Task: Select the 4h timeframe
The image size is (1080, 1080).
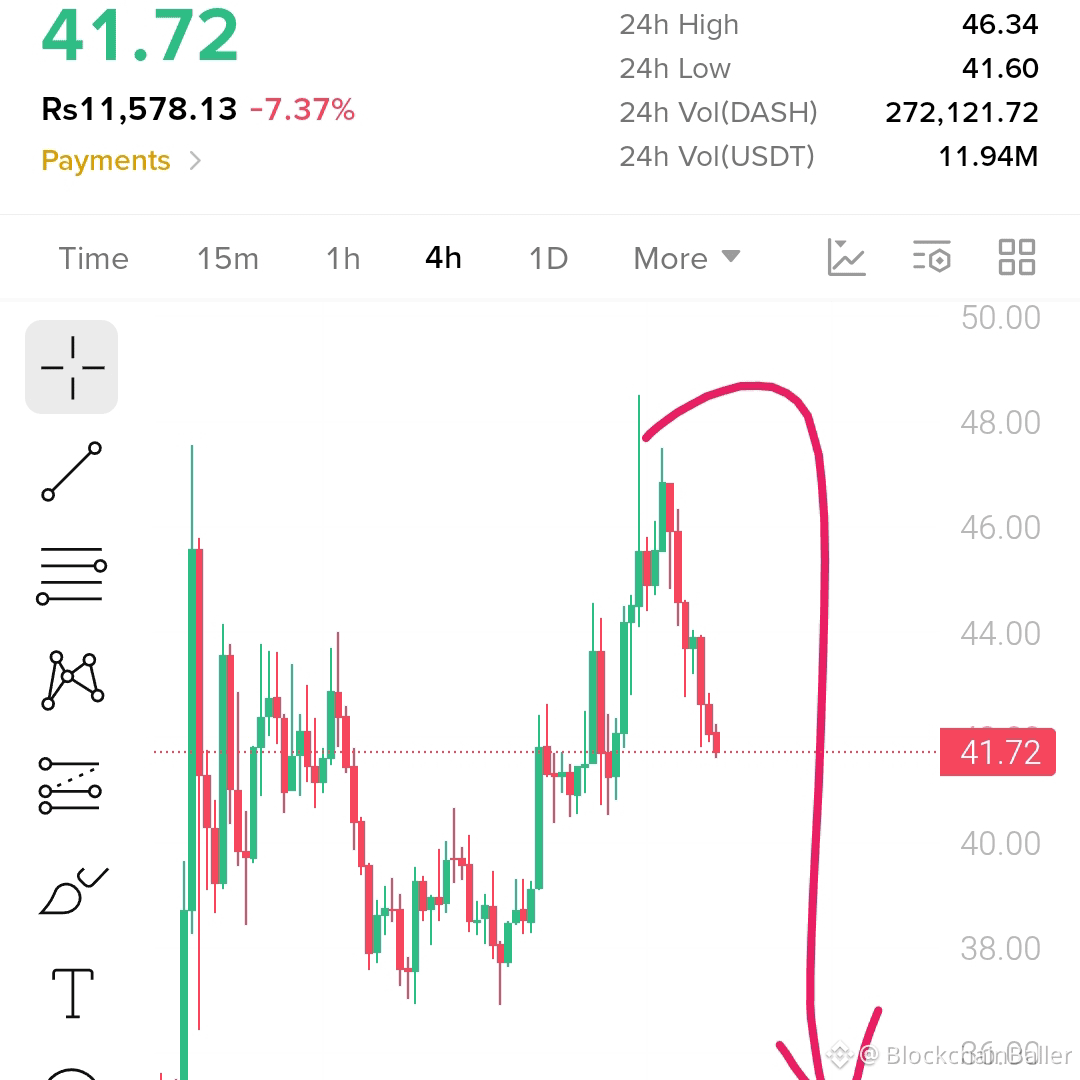Action: pos(443,258)
